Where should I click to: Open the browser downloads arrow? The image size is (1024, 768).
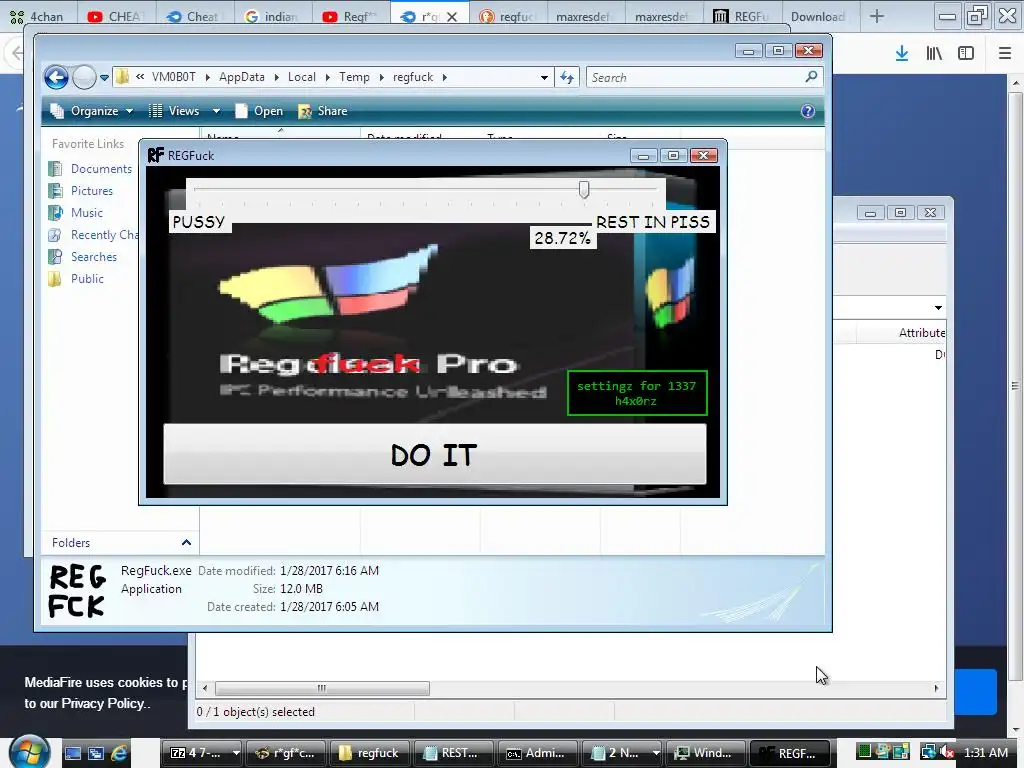pos(902,54)
